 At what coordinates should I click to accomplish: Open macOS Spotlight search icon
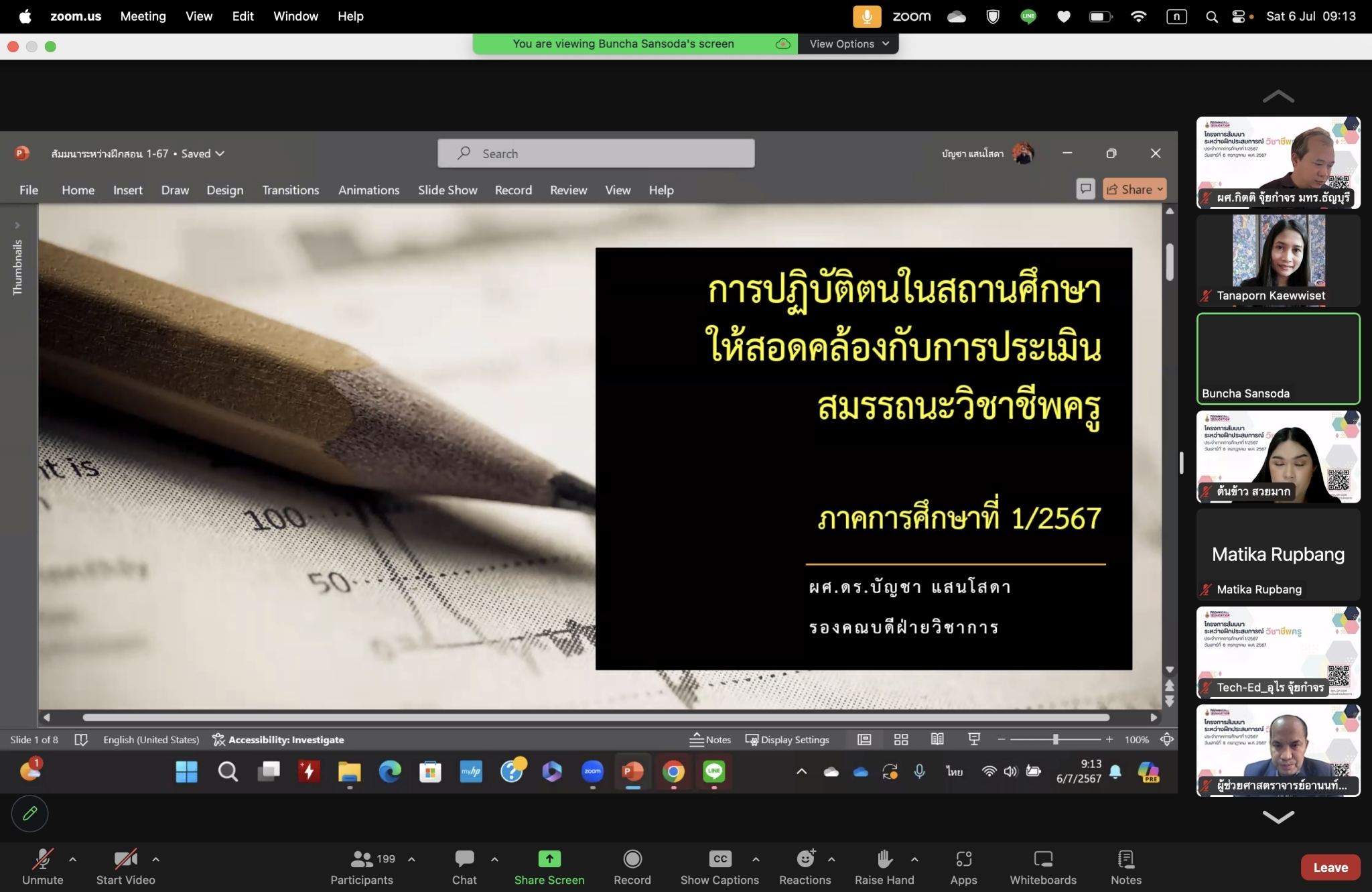pyautogui.click(x=1211, y=17)
